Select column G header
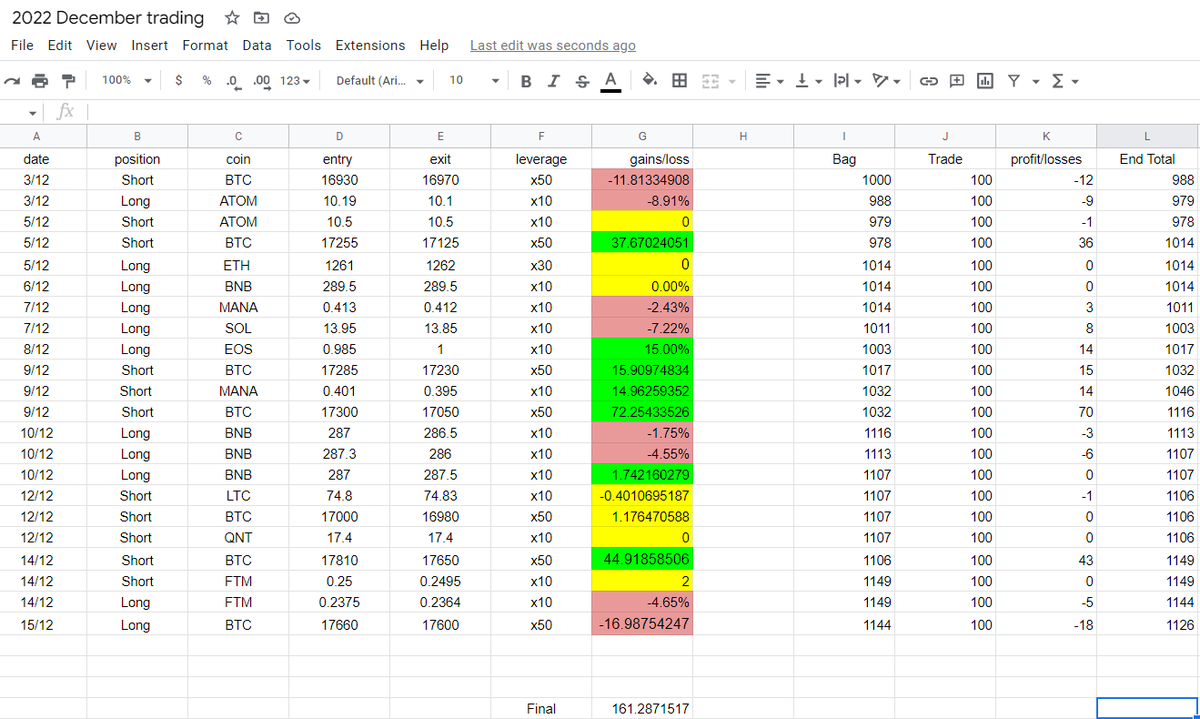Viewport: 1200px width, 719px height. click(642, 136)
